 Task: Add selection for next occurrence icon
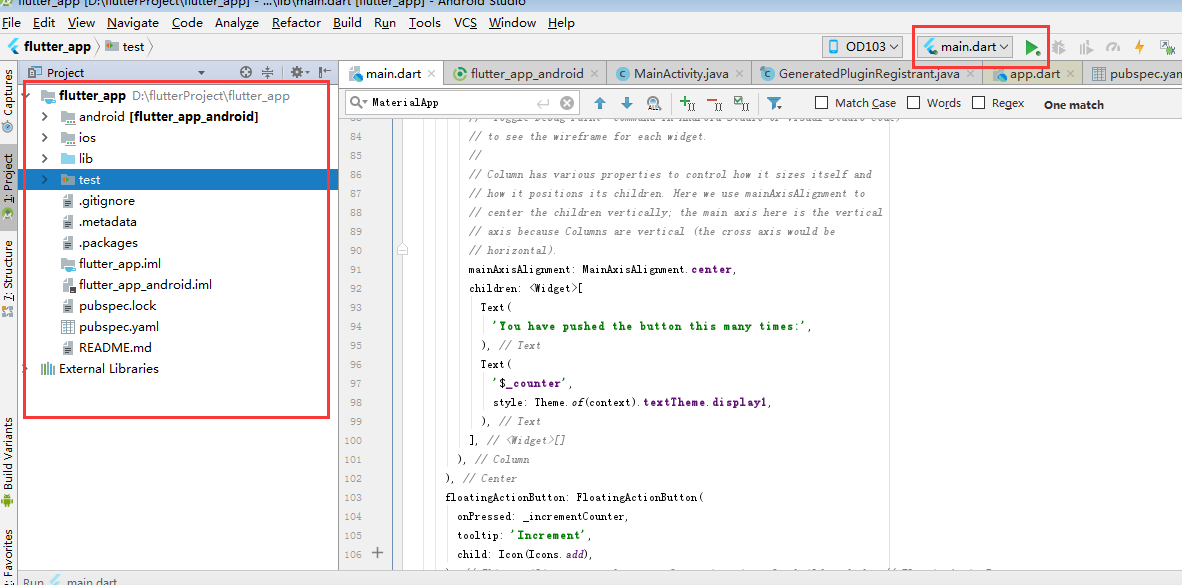[687, 103]
